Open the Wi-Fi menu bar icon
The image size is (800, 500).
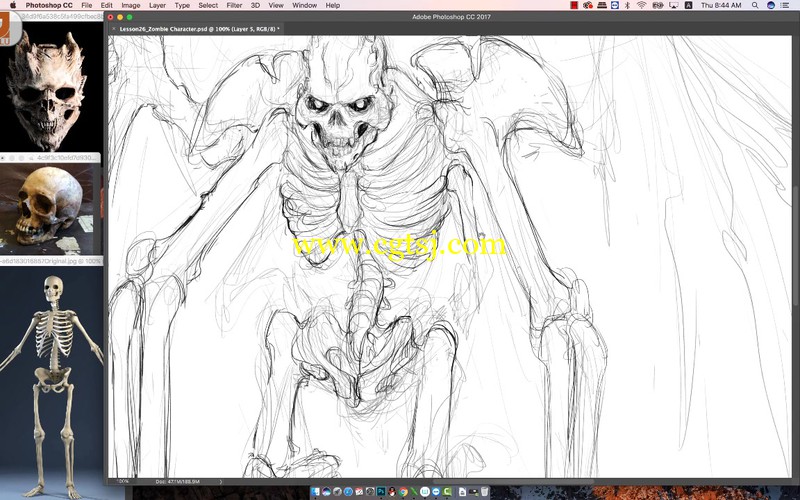click(642, 5)
